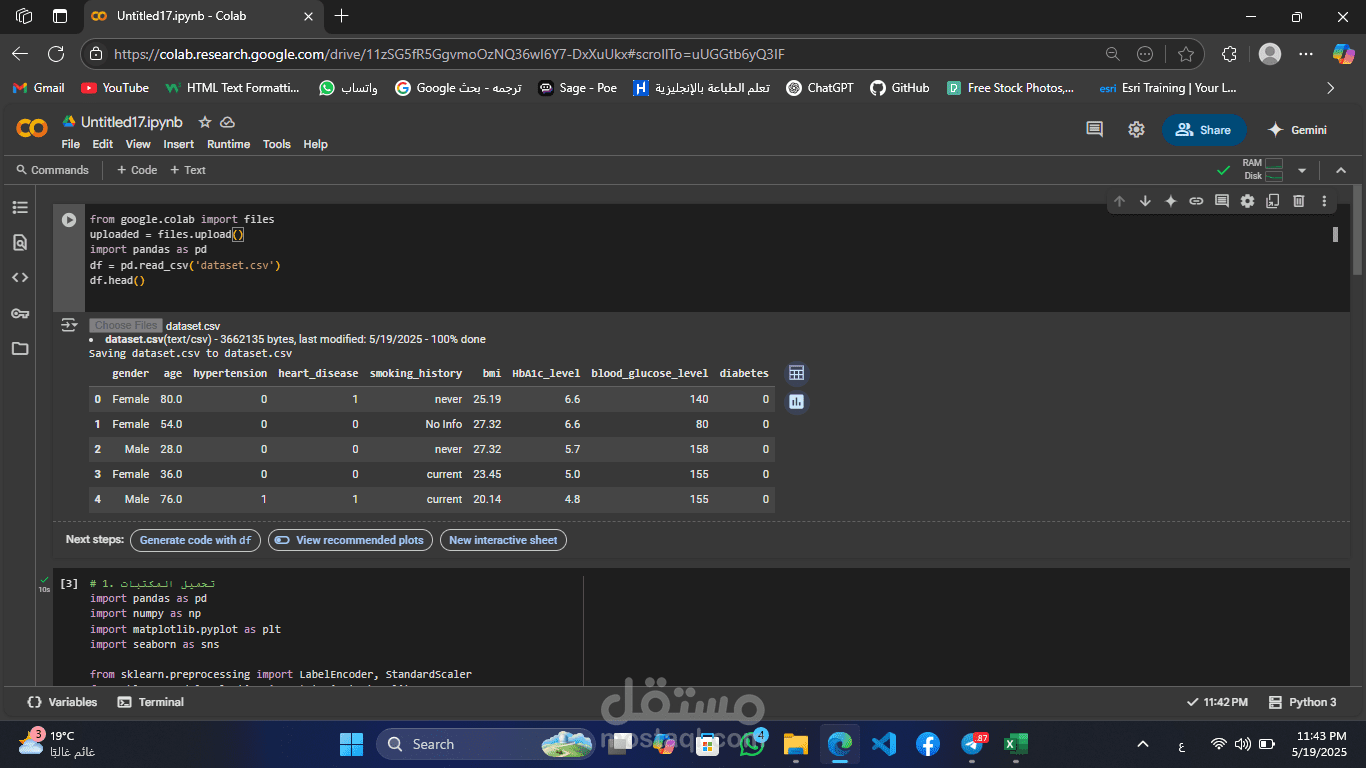Open the View menu
The width and height of the screenshot is (1366, 768).
click(138, 144)
